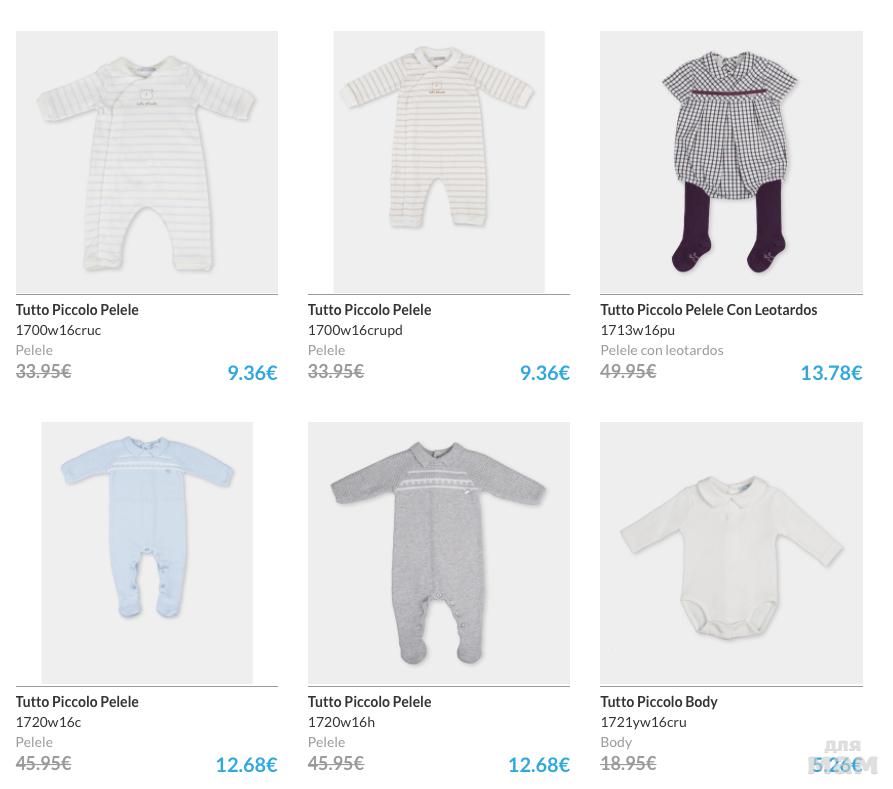Click product code 1700w16cruc

coord(58,330)
